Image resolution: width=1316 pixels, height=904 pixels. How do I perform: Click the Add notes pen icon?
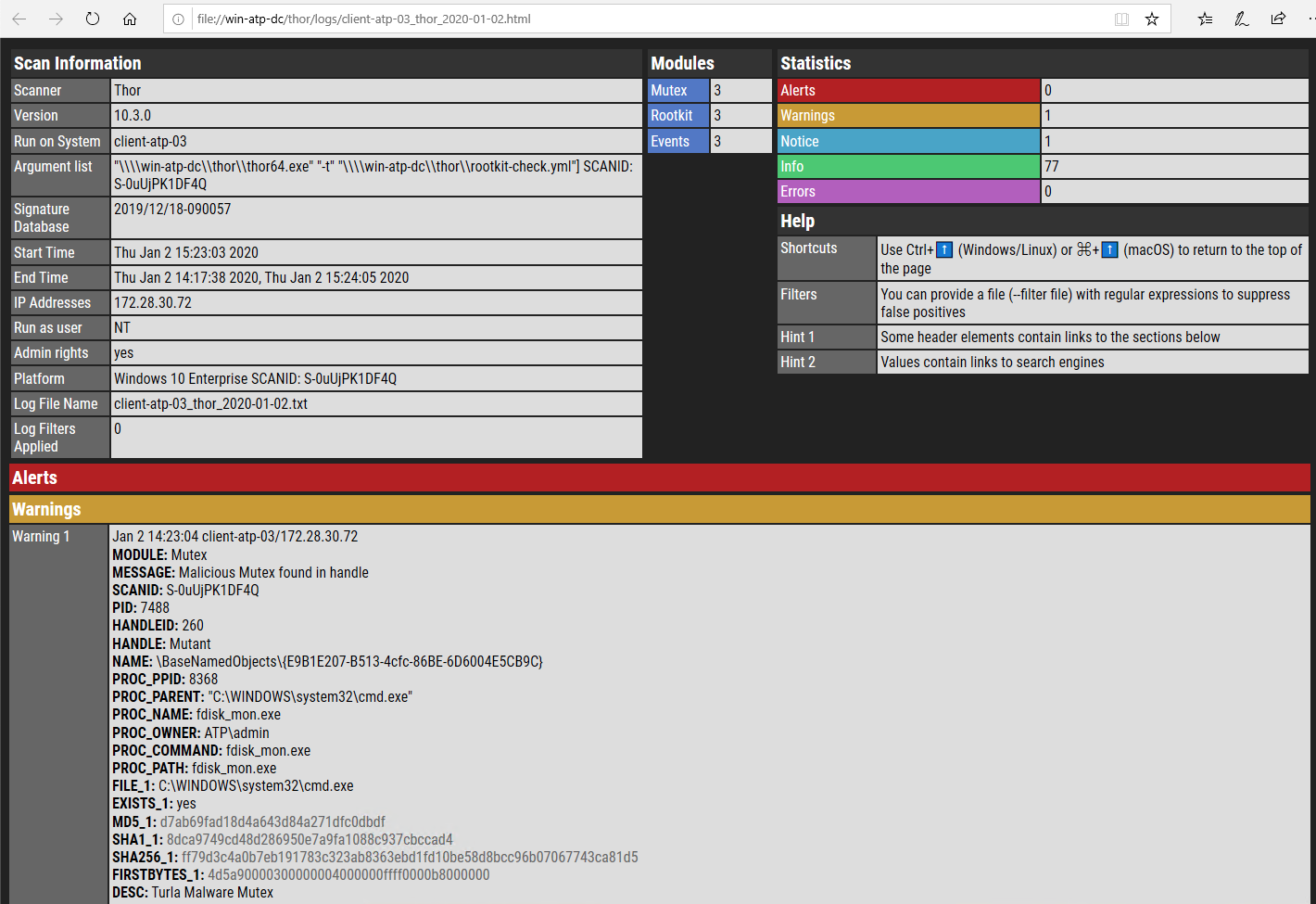pos(1242,19)
